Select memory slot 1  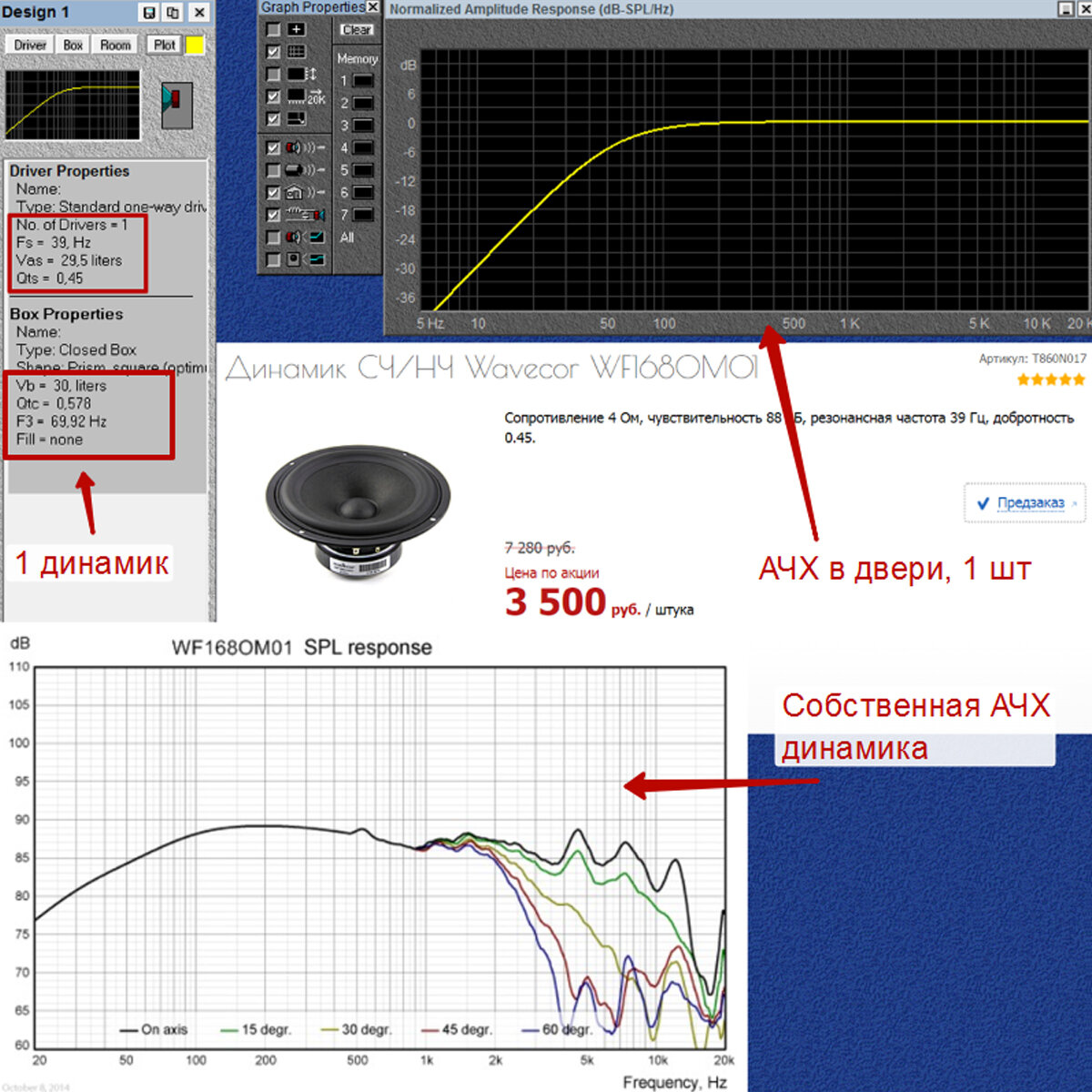363,81
